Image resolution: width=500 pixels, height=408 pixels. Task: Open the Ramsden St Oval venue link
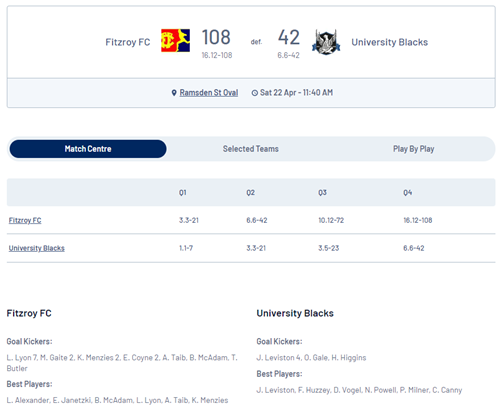pyautogui.click(x=209, y=93)
